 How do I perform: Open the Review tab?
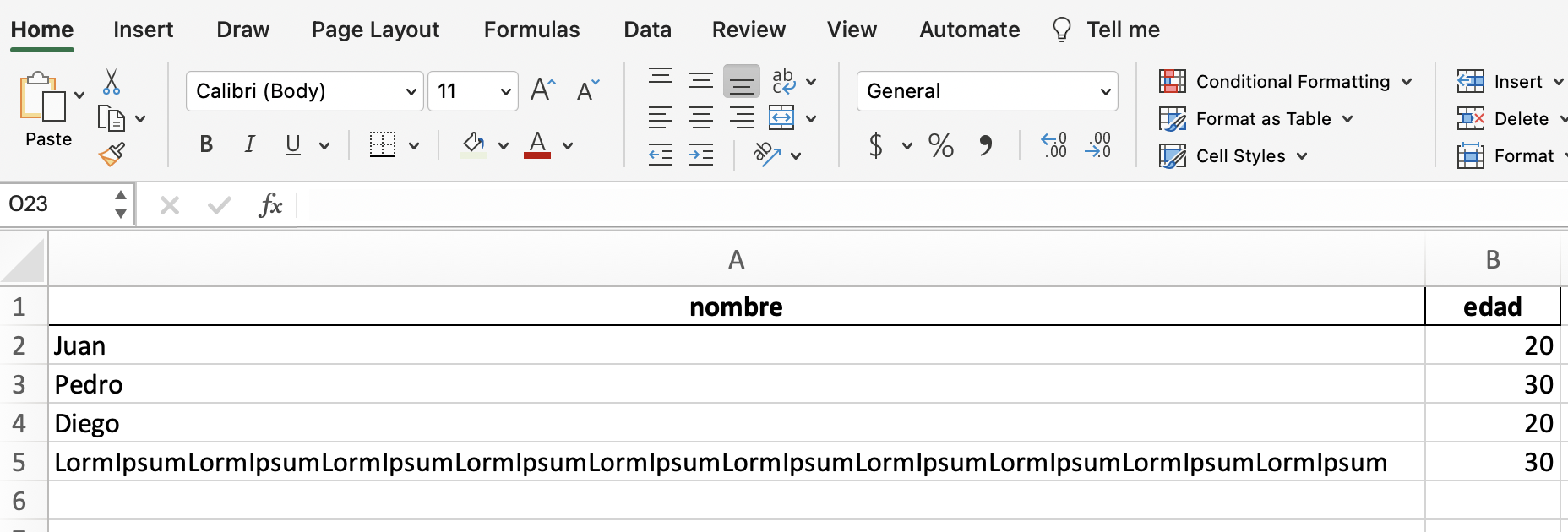(749, 30)
